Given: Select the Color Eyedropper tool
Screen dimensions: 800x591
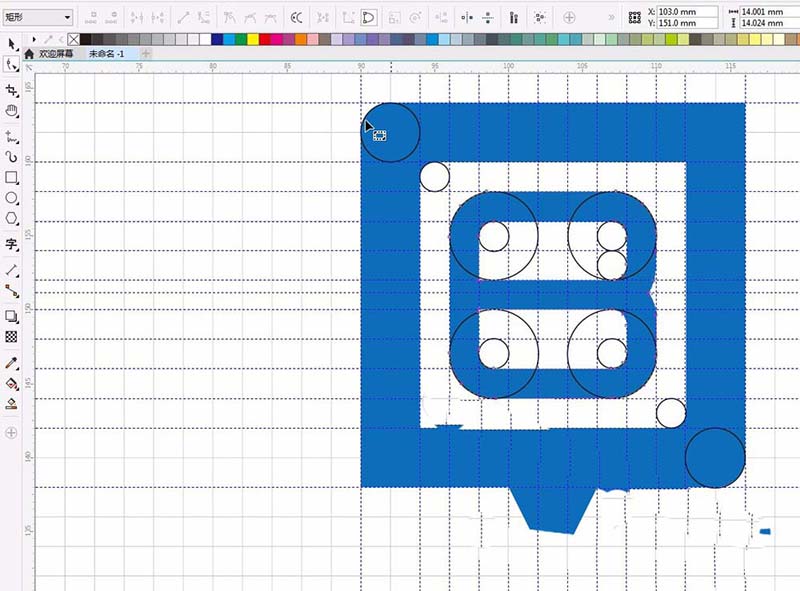Looking at the screenshot, I should coord(11,363).
